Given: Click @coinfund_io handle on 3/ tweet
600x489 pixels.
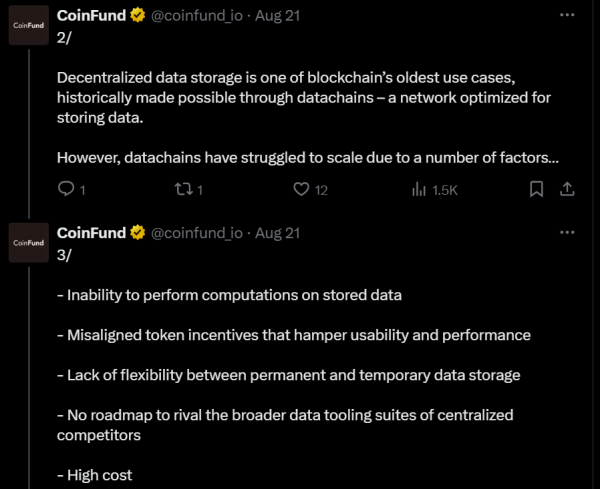Looking at the screenshot, I should (x=197, y=233).
